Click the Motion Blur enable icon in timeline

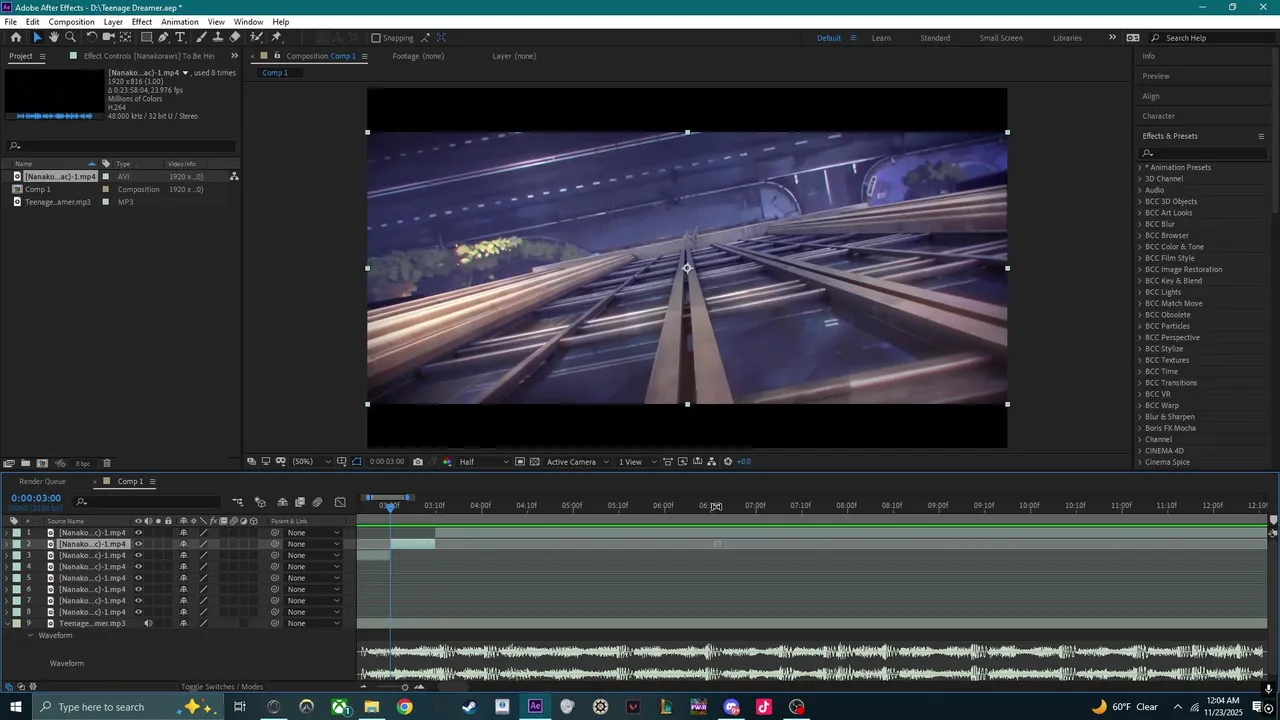(x=317, y=502)
